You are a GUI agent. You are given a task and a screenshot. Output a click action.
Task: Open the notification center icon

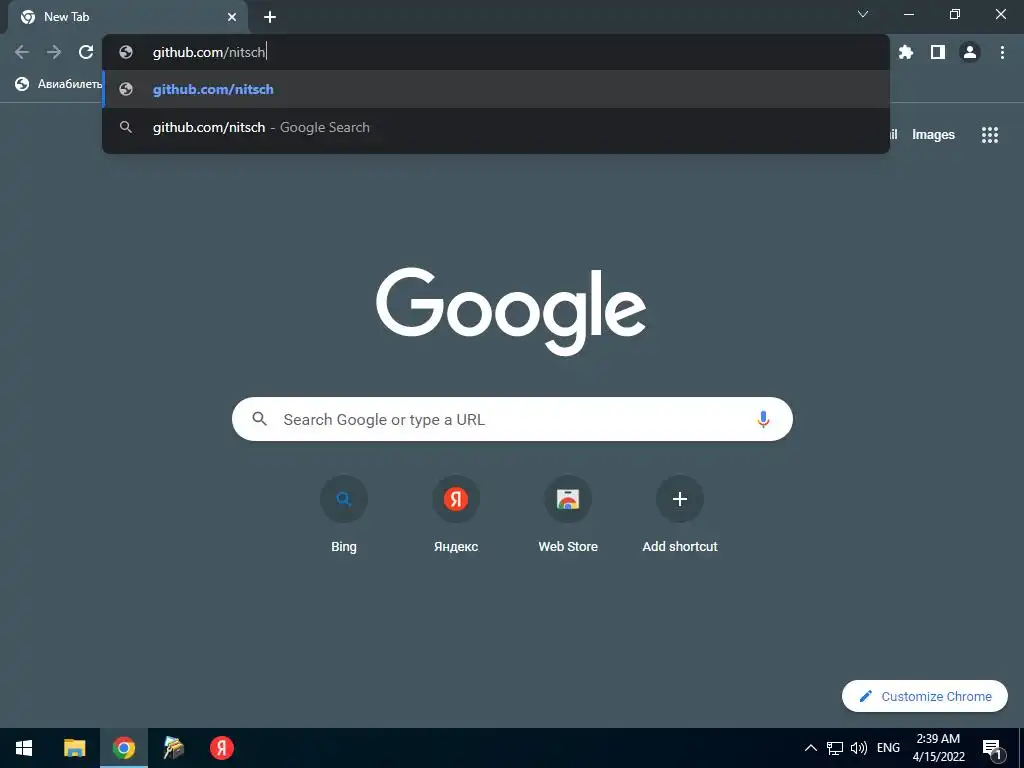point(992,749)
